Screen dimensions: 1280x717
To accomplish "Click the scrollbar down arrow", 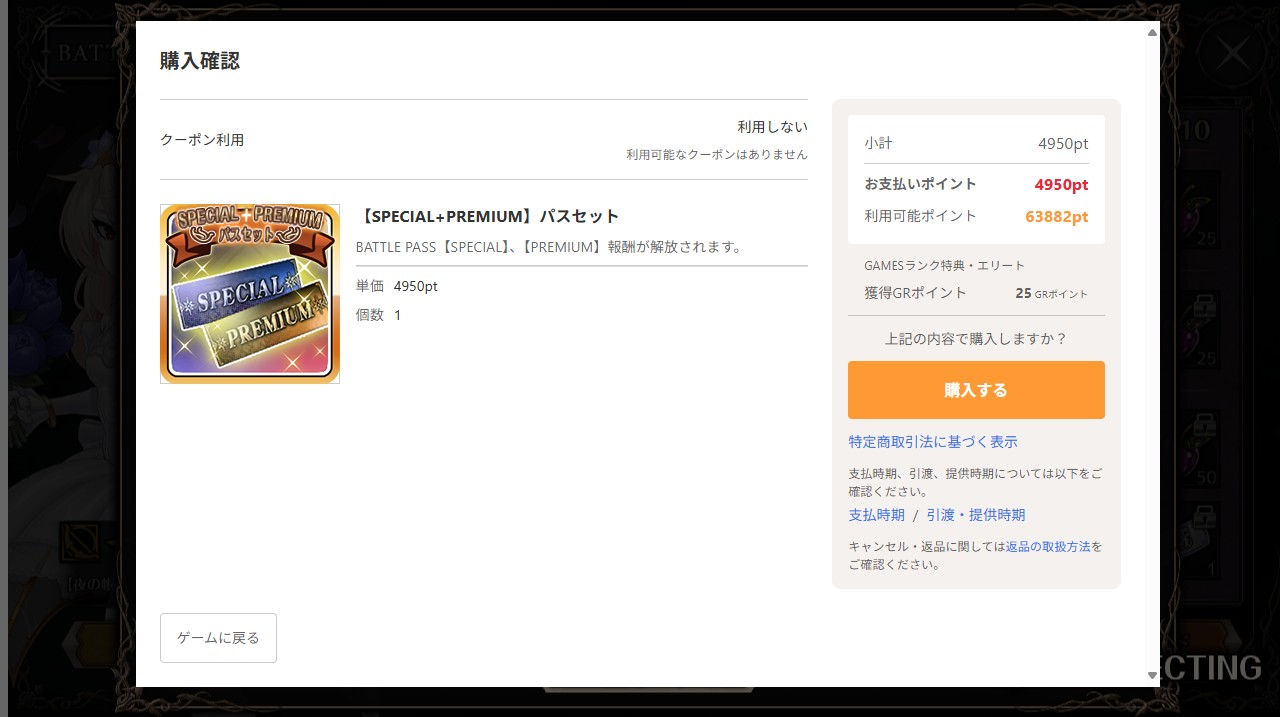I will pos(1152,675).
